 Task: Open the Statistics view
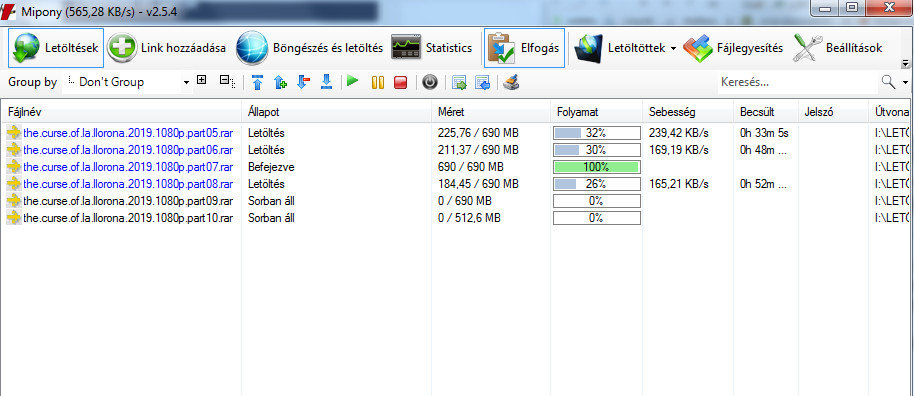(x=431, y=48)
